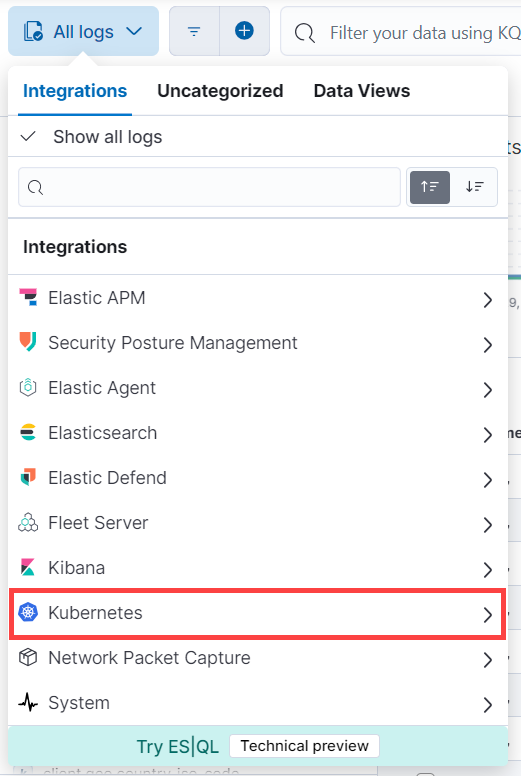Click the Elastic APM logo icon
The width and height of the screenshot is (521, 776).
click(28, 297)
